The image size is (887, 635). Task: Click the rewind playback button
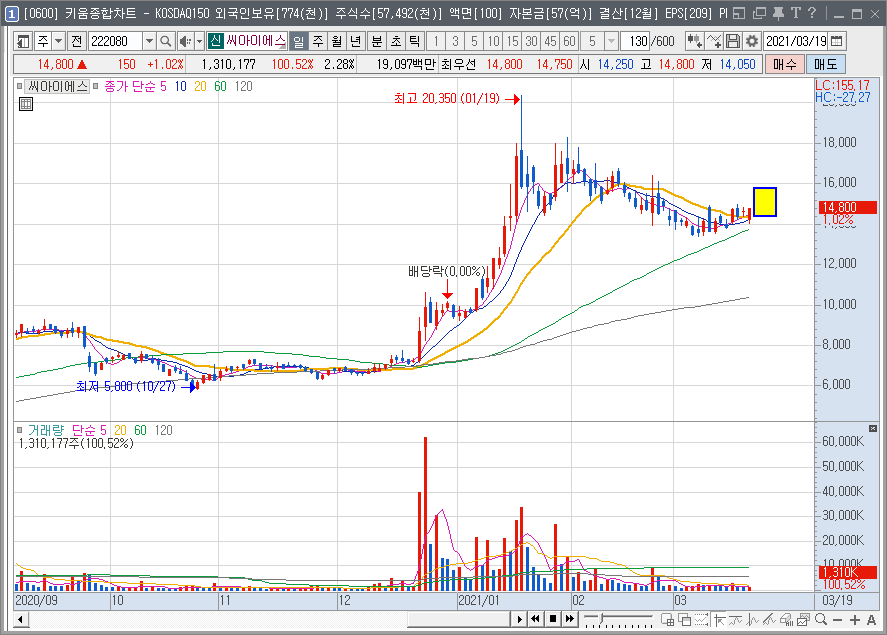pyautogui.click(x=535, y=619)
